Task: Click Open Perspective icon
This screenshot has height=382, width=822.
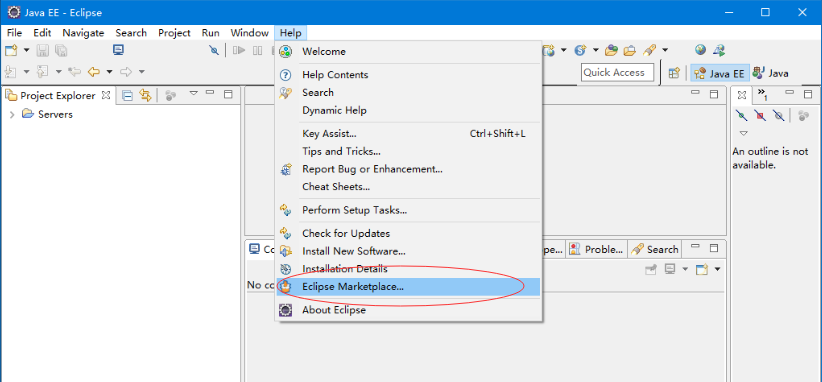Action: pos(674,73)
